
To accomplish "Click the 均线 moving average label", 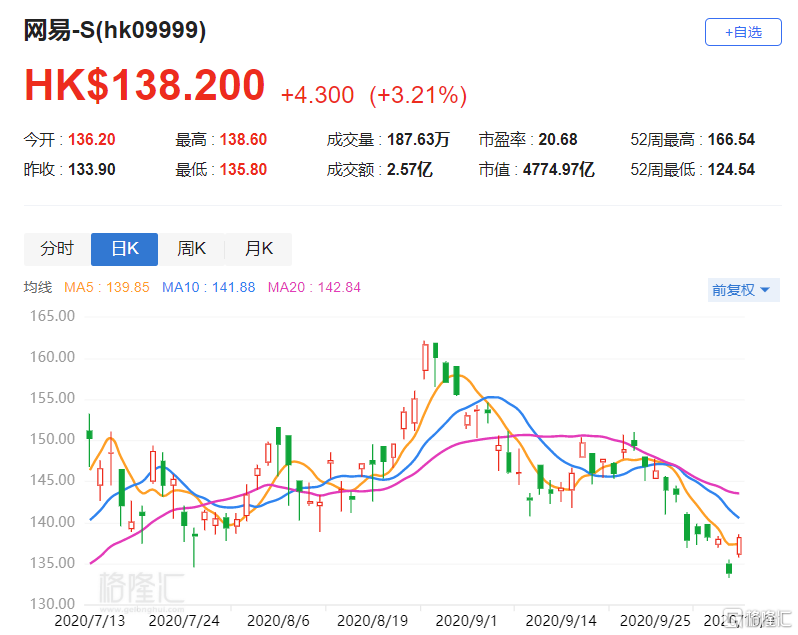I will click(x=38, y=287).
